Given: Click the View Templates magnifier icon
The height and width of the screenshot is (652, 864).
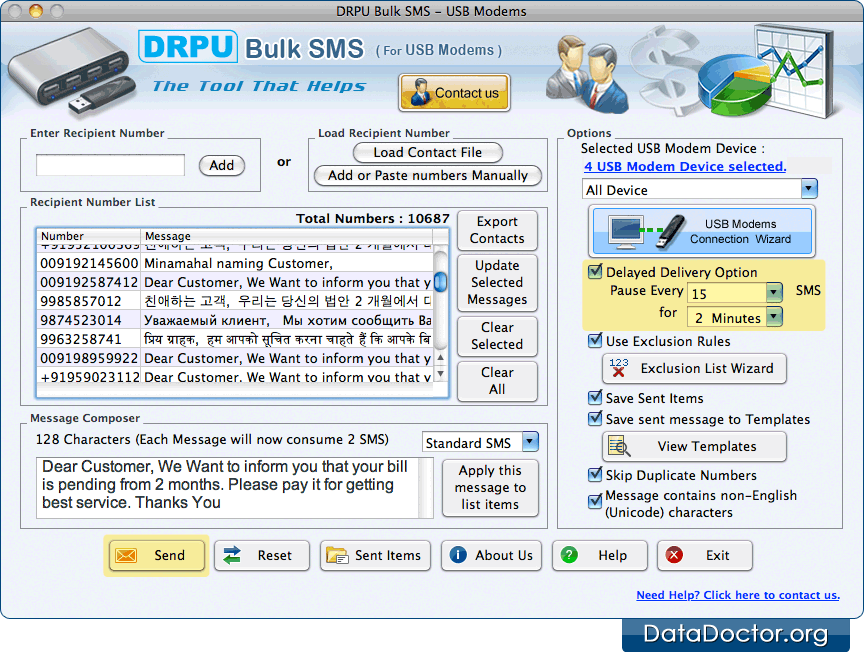Looking at the screenshot, I should 619,446.
